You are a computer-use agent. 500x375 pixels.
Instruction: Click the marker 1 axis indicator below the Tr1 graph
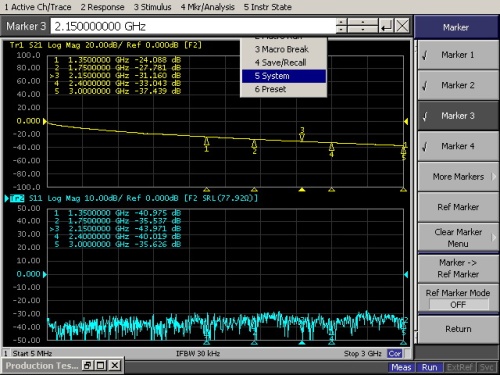[206, 190]
